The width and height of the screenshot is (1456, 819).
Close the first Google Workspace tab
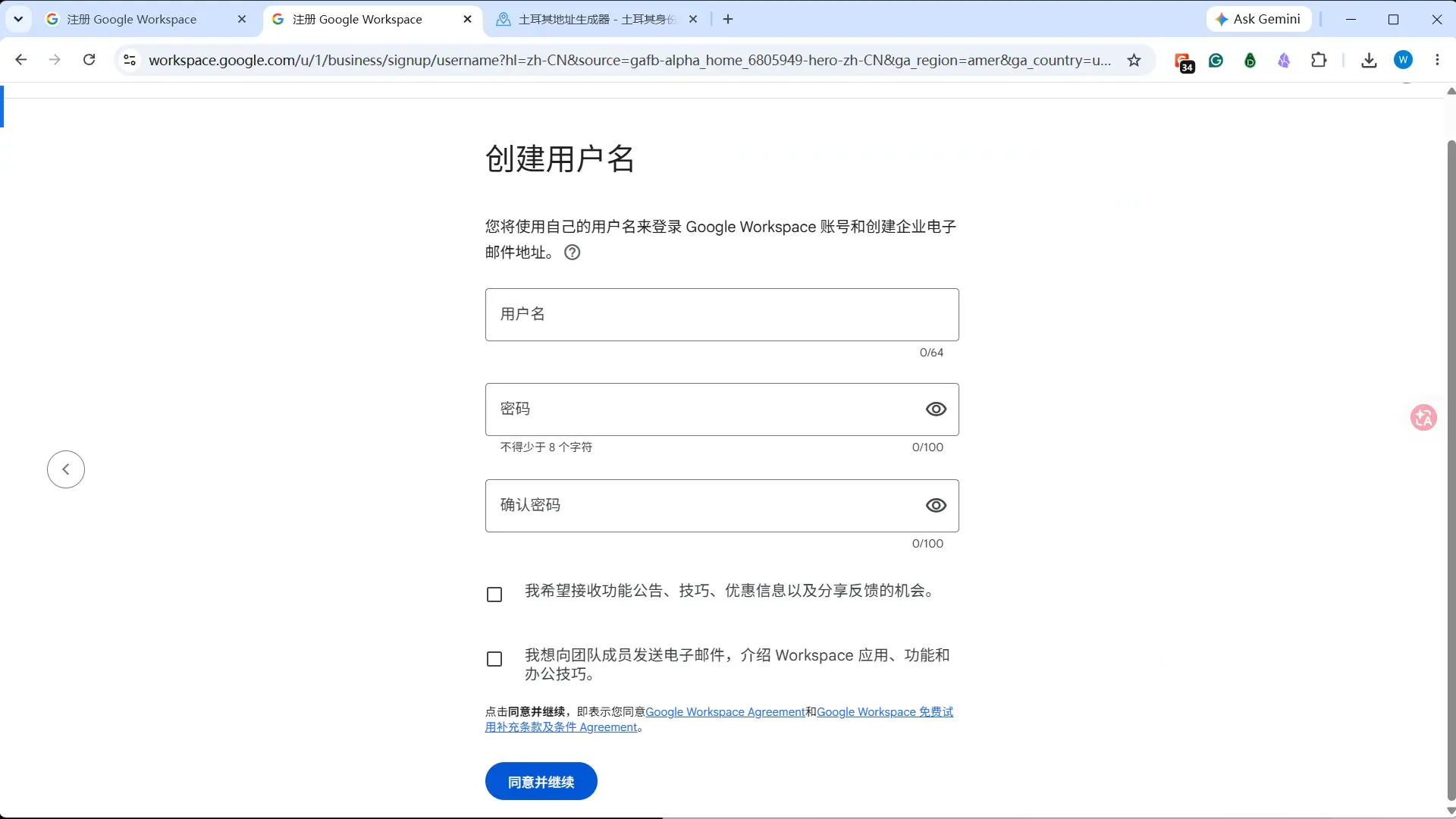[x=242, y=19]
